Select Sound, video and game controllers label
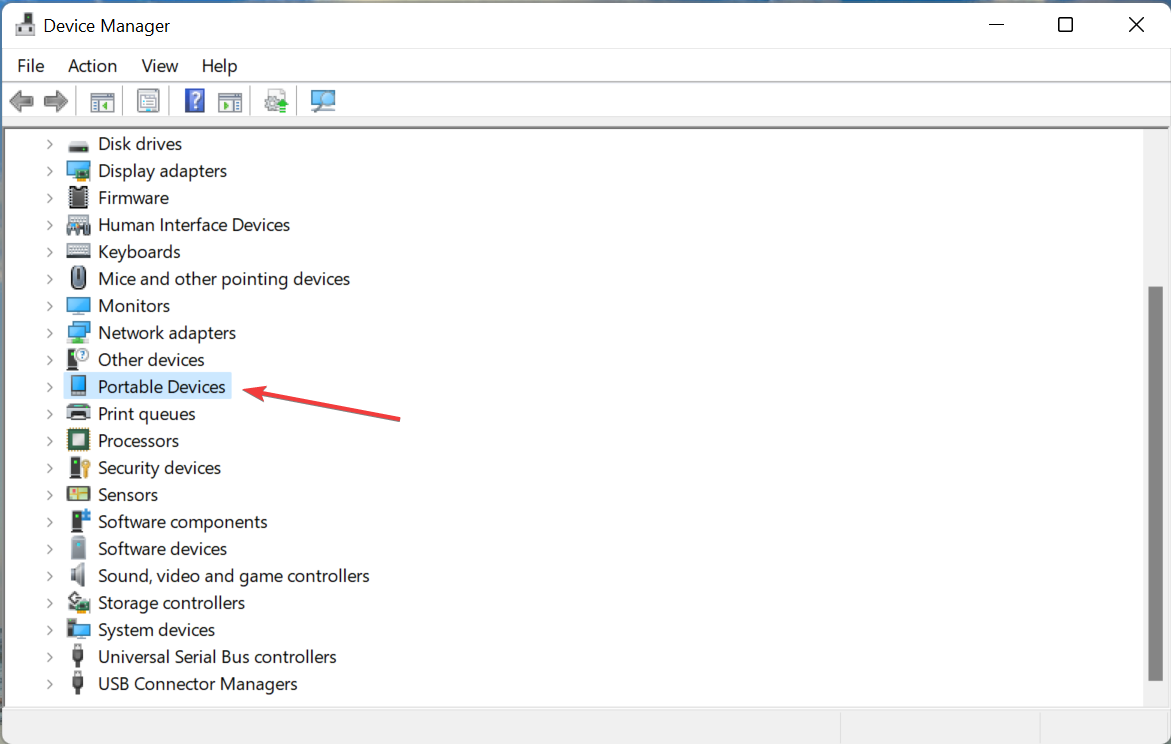Image resolution: width=1171 pixels, height=744 pixels. click(234, 575)
